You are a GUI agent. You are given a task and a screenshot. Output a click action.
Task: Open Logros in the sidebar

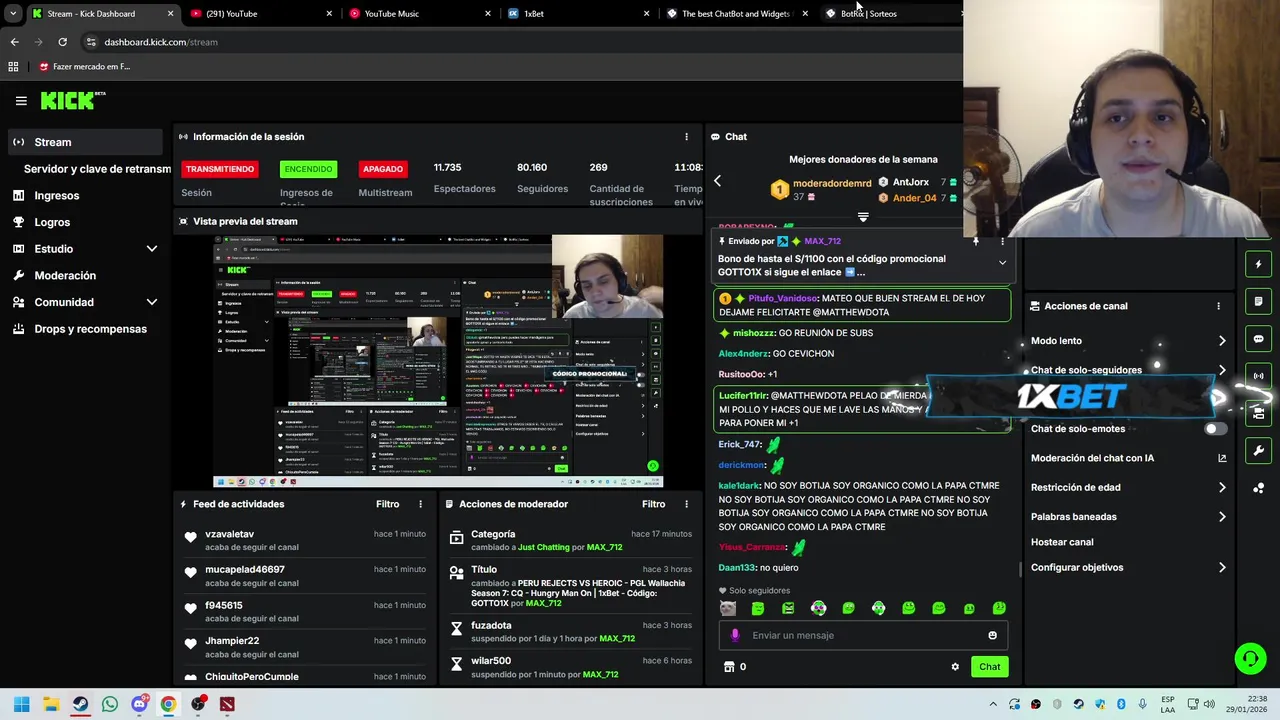[52, 223]
